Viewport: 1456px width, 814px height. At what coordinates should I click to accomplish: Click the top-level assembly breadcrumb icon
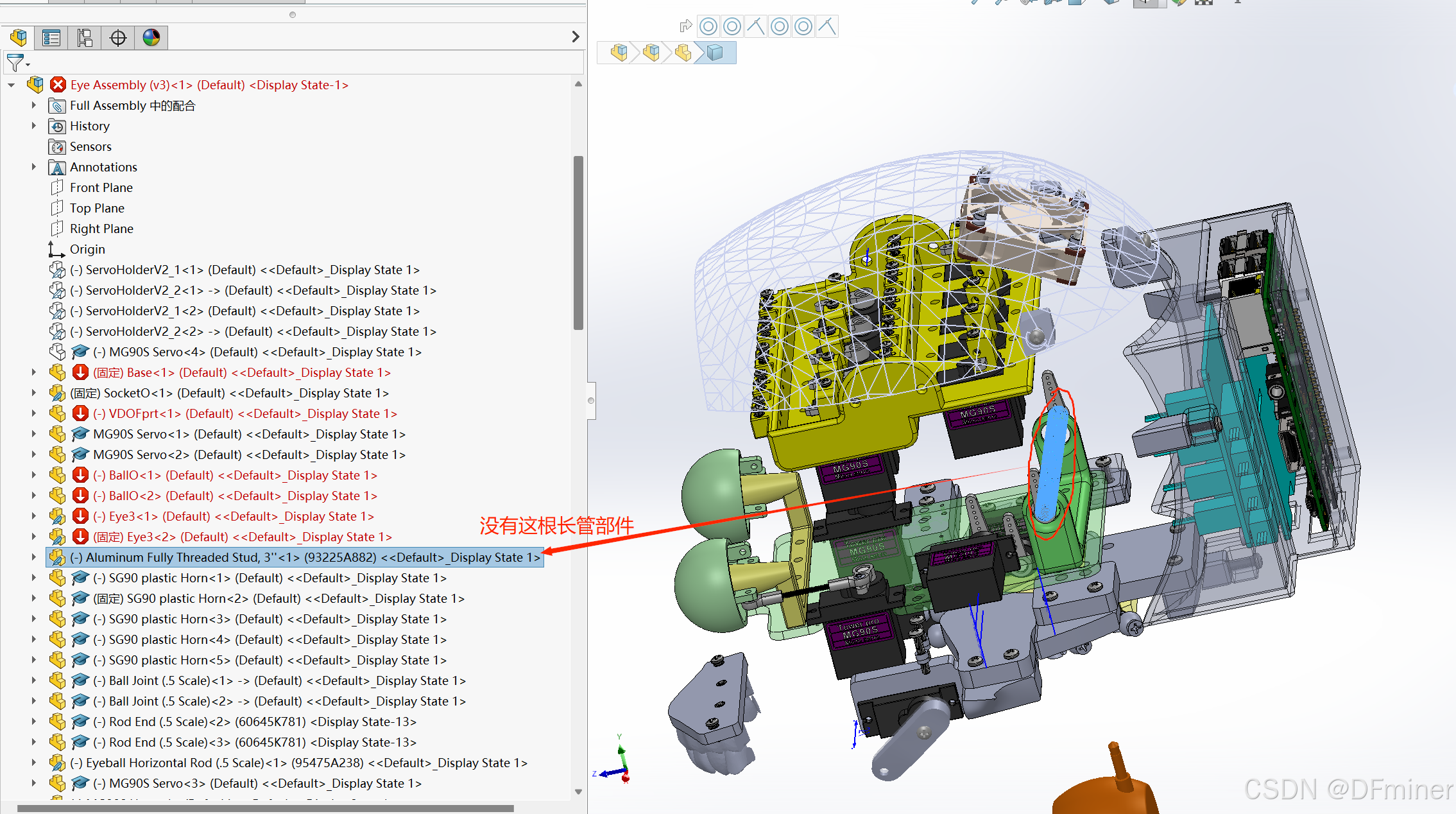coord(619,53)
